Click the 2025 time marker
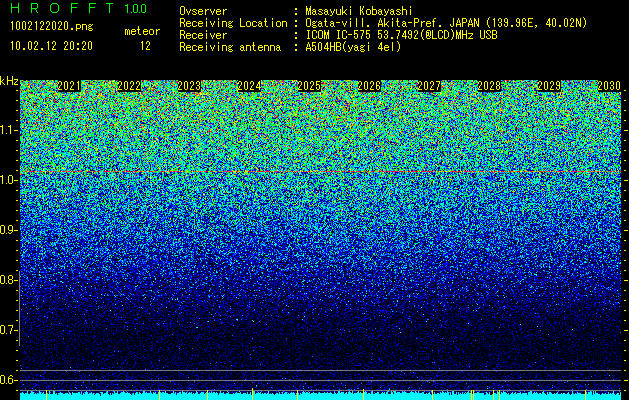This screenshot has width=629, height=400. coord(309,86)
